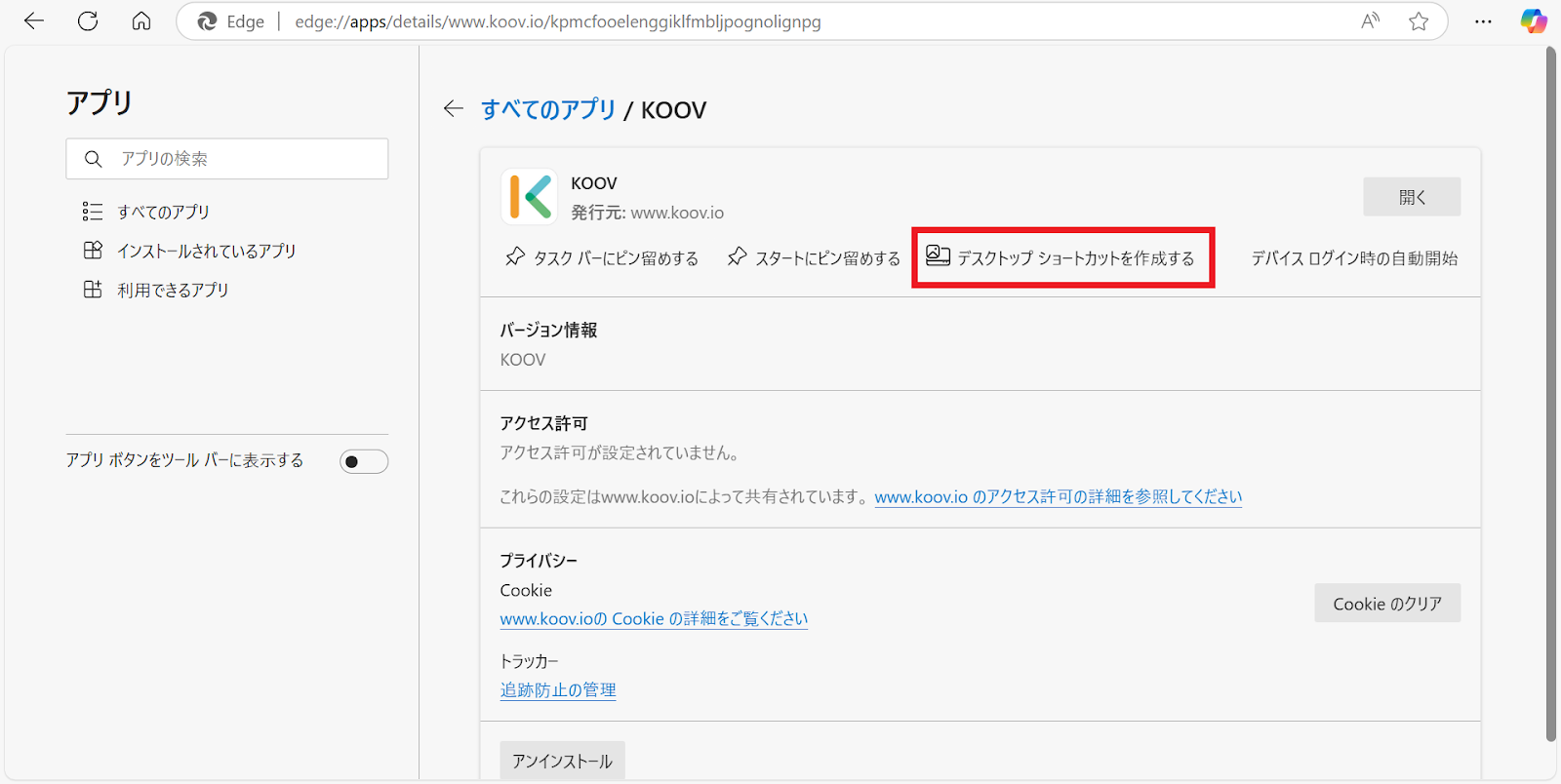
Task: Open the www.koov.io のアクセス許可の詳細 link
Action: coord(1059,496)
